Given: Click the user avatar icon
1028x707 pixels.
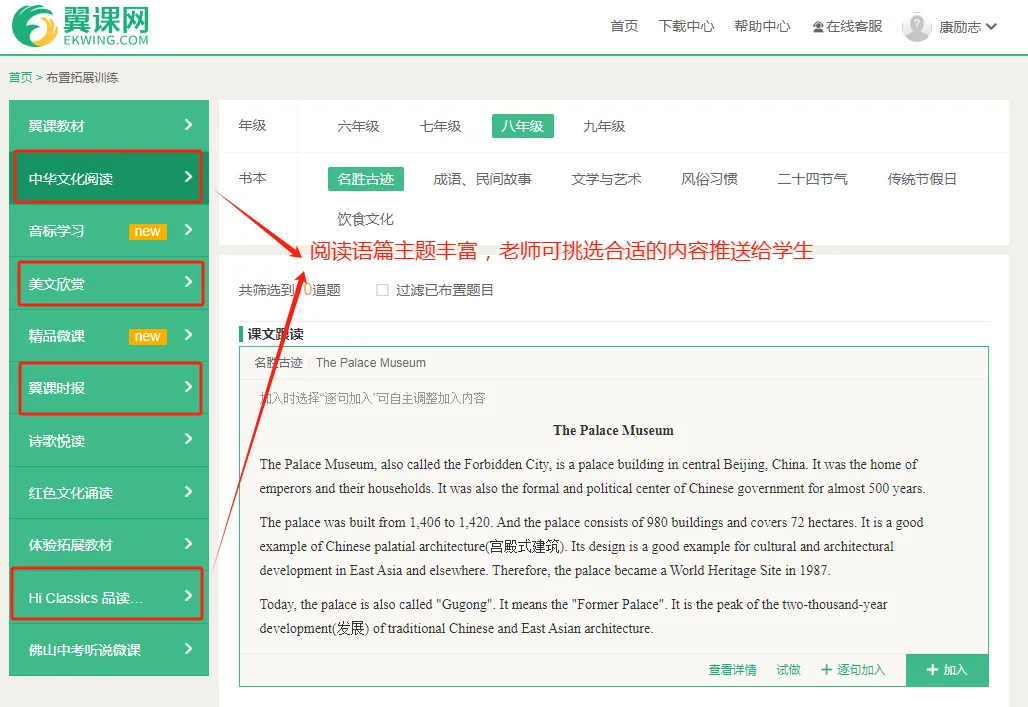Looking at the screenshot, I should (x=916, y=27).
